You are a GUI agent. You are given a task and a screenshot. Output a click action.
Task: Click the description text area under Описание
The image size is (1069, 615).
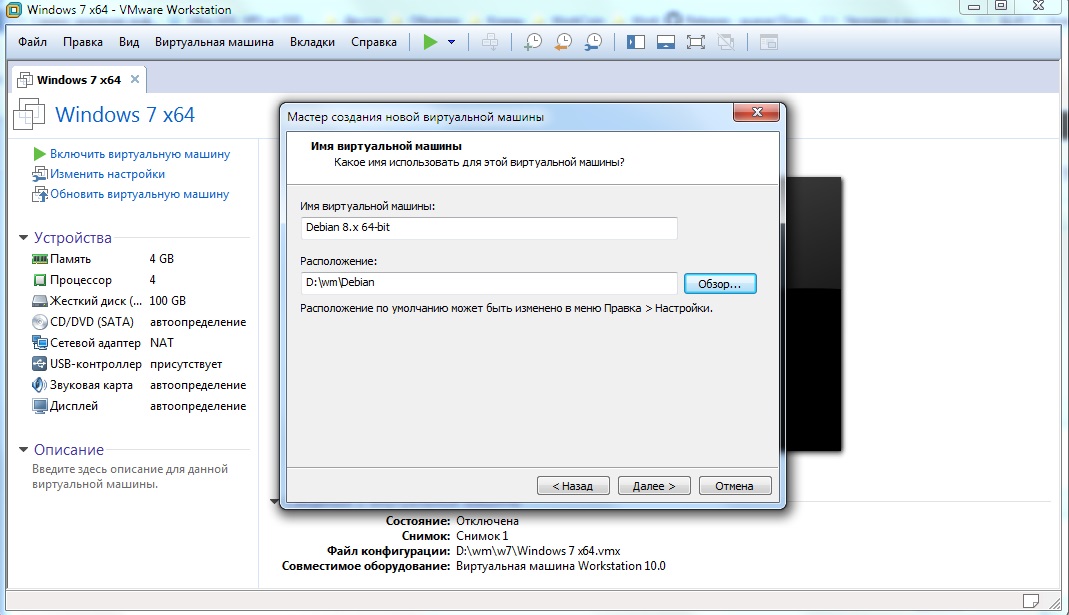tap(130, 477)
